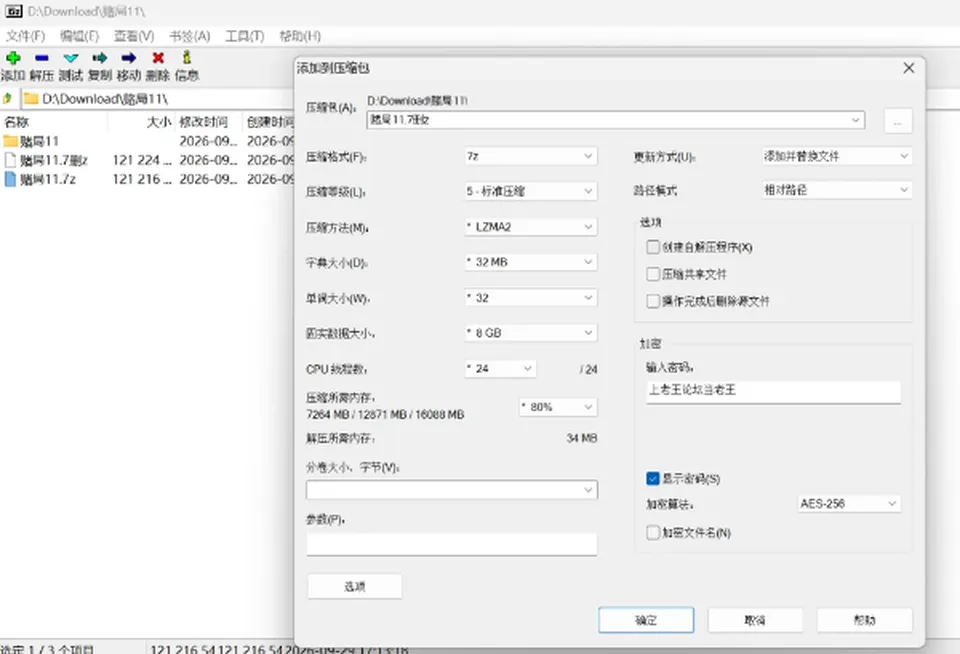
Task: Click the red X 删除 (Delete) toolbar icon
Action: coord(158,58)
